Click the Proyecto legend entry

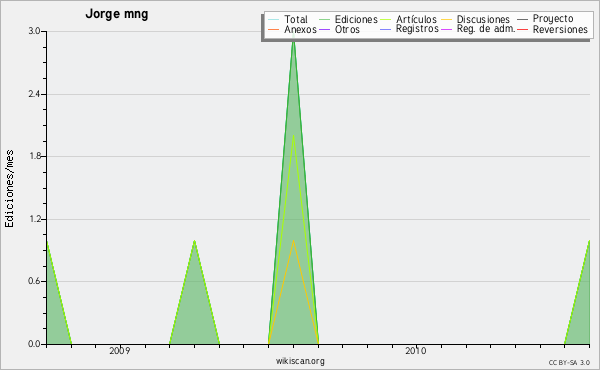pos(545,18)
